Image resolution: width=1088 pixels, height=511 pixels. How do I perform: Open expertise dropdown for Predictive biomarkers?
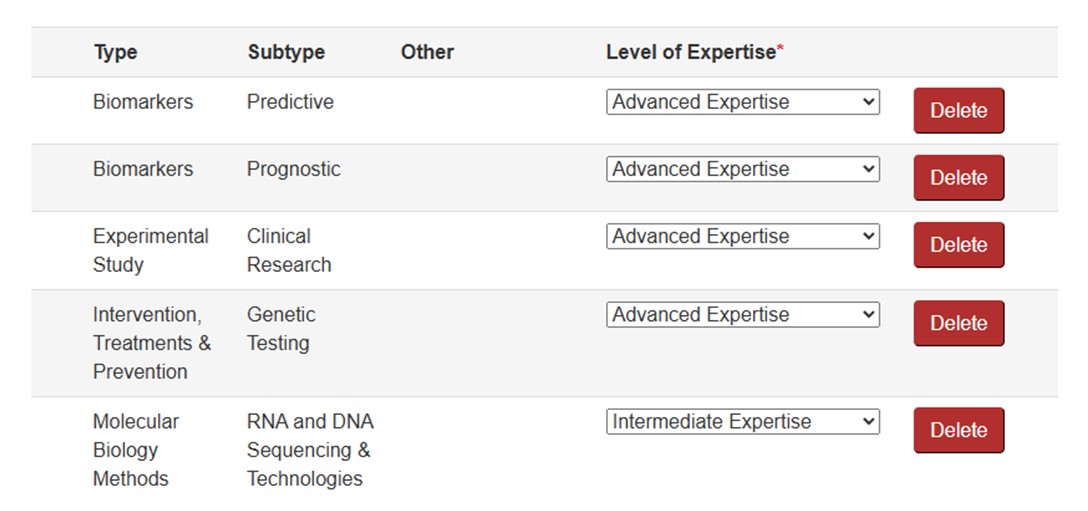(742, 102)
